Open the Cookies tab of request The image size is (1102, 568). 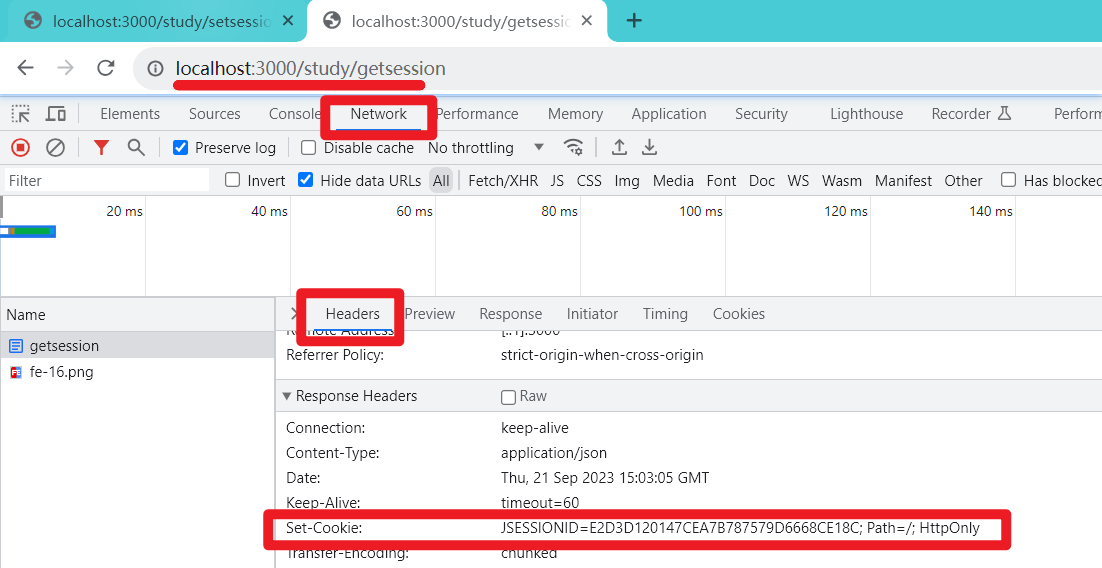(738, 314)
